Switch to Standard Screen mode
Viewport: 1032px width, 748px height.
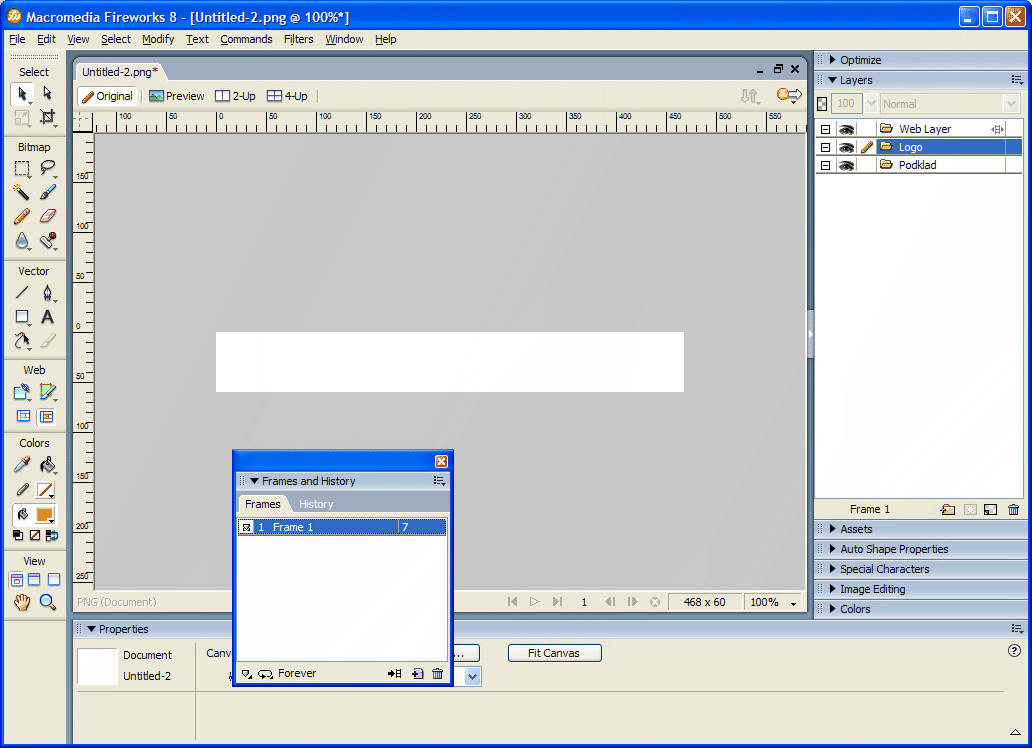(x=16, y=580)
